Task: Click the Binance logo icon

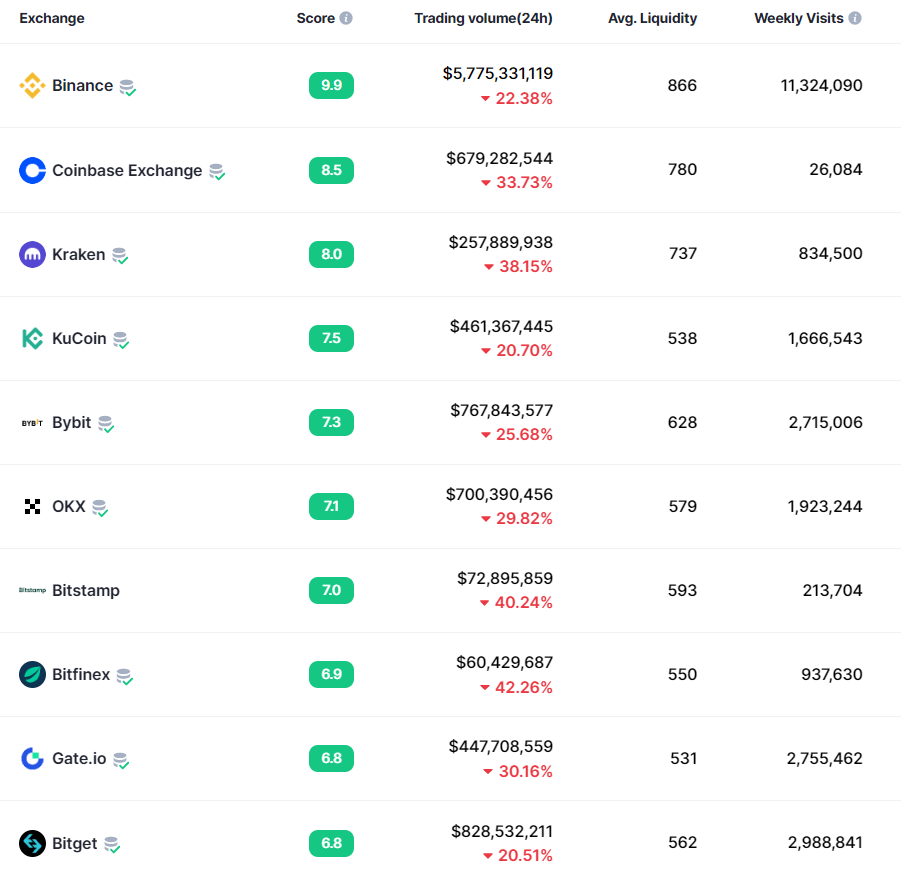Action: coord(32,86)
